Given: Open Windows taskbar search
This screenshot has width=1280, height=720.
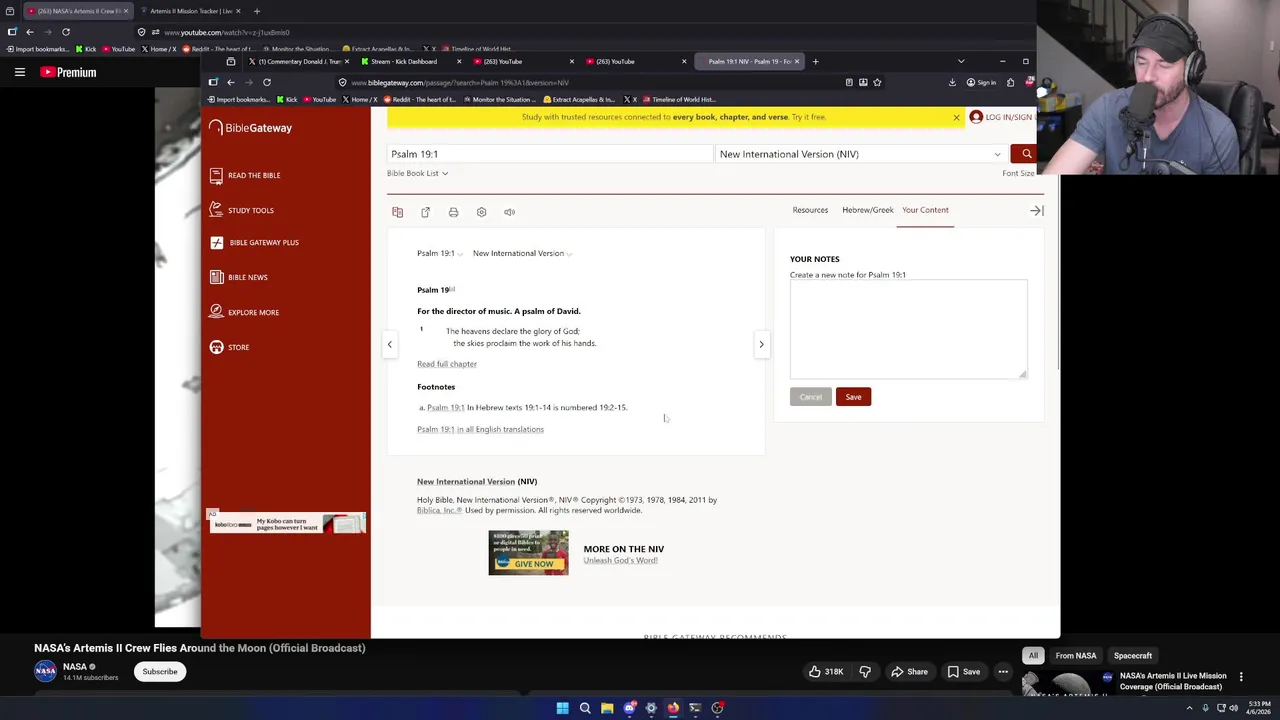Looking at the screenshot, I should 585,708.
